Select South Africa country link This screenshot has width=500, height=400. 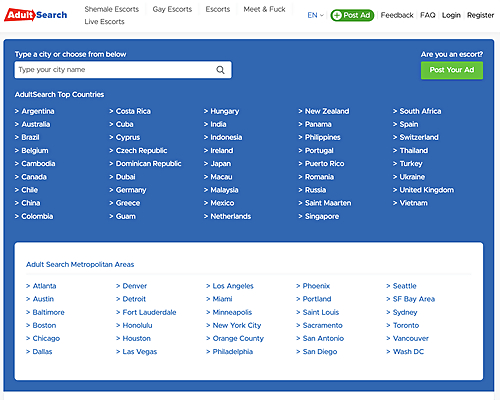[x=420, y=111]
